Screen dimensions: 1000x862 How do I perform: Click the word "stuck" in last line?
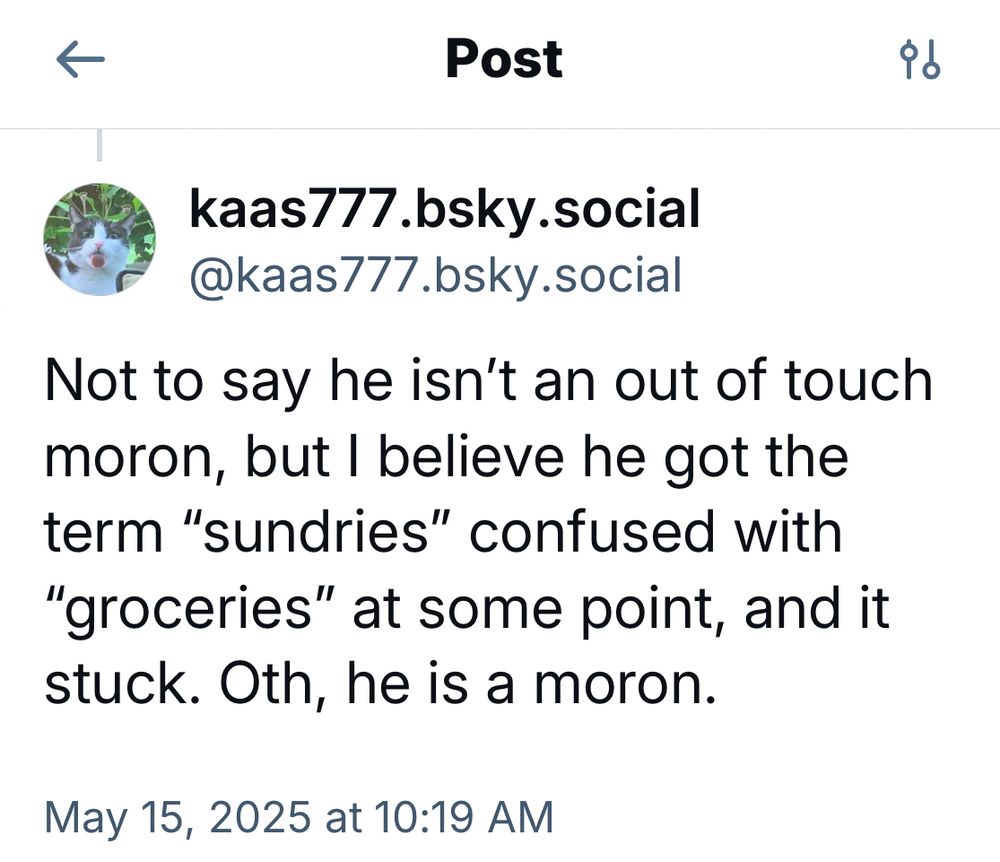(x=119, y=683)
